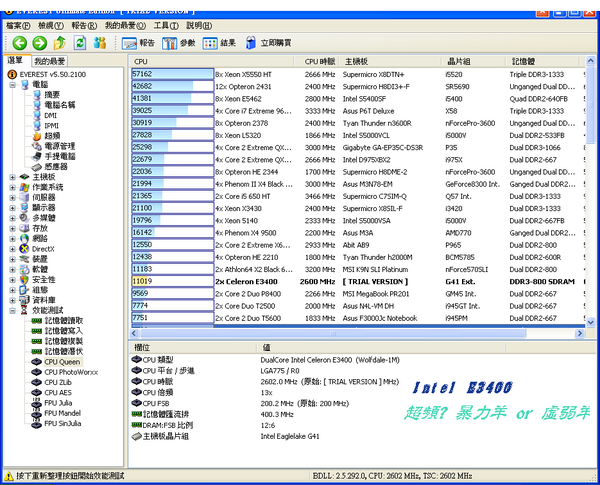Viewport: 600px width, 485px height.
Task: Click the 資料庫 database tree icon
Action: tap(24, 300)
